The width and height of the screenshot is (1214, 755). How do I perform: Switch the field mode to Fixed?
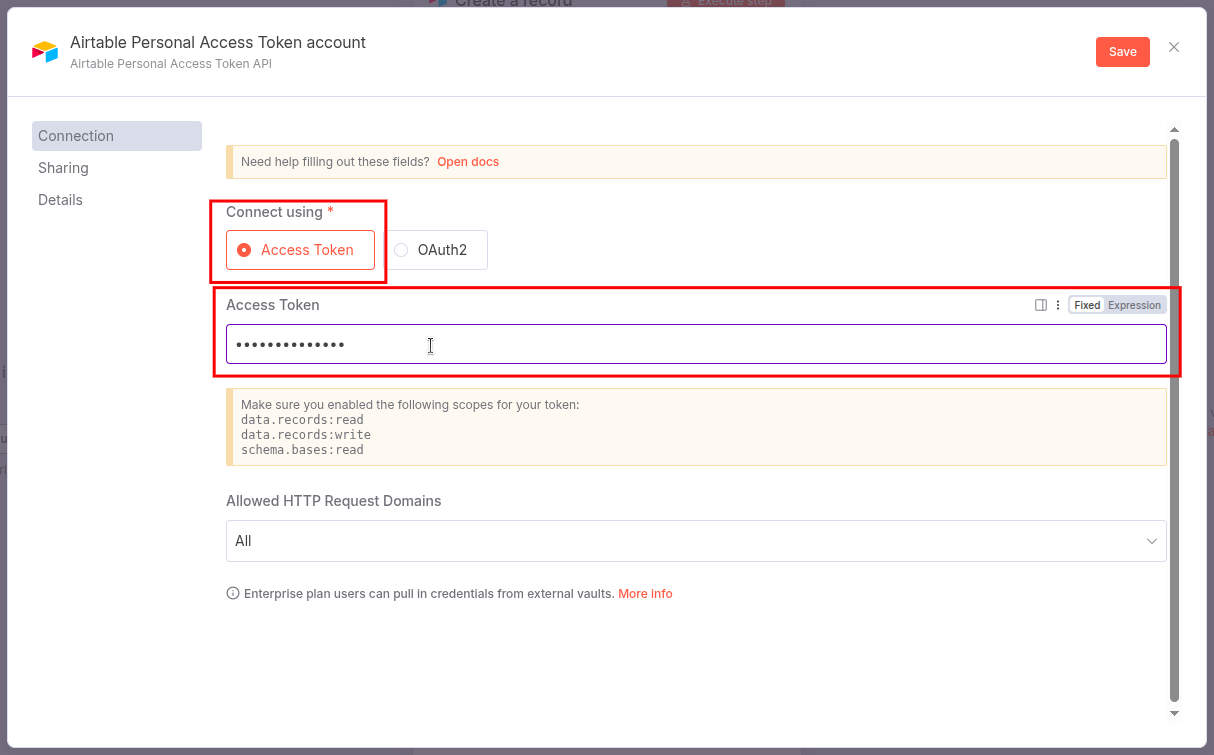1087,305
